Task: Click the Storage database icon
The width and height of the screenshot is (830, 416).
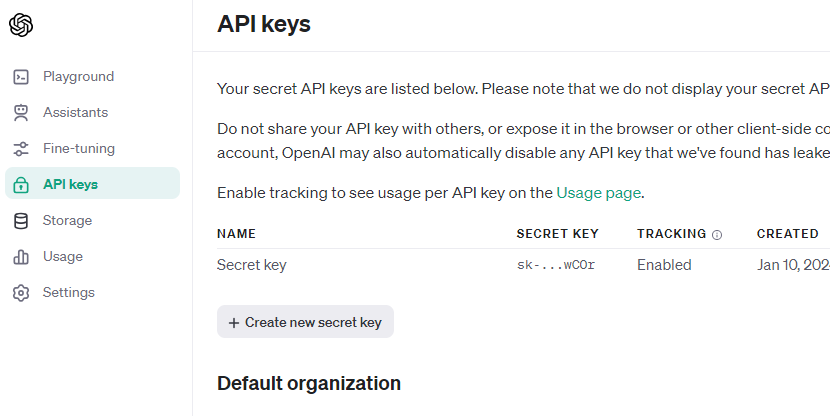Action: pyautogui.click(x=21, y=221)
